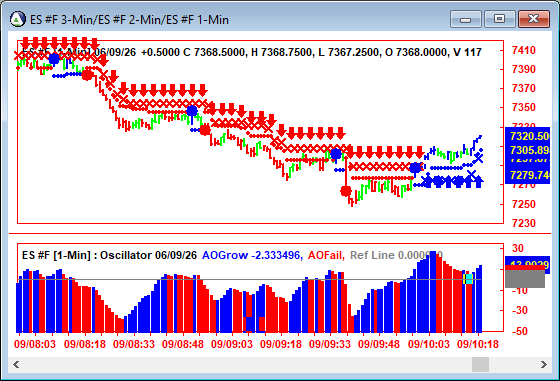Click the 7250 price axis value
This screenshot has width=560, height=381.
point(524,204)
